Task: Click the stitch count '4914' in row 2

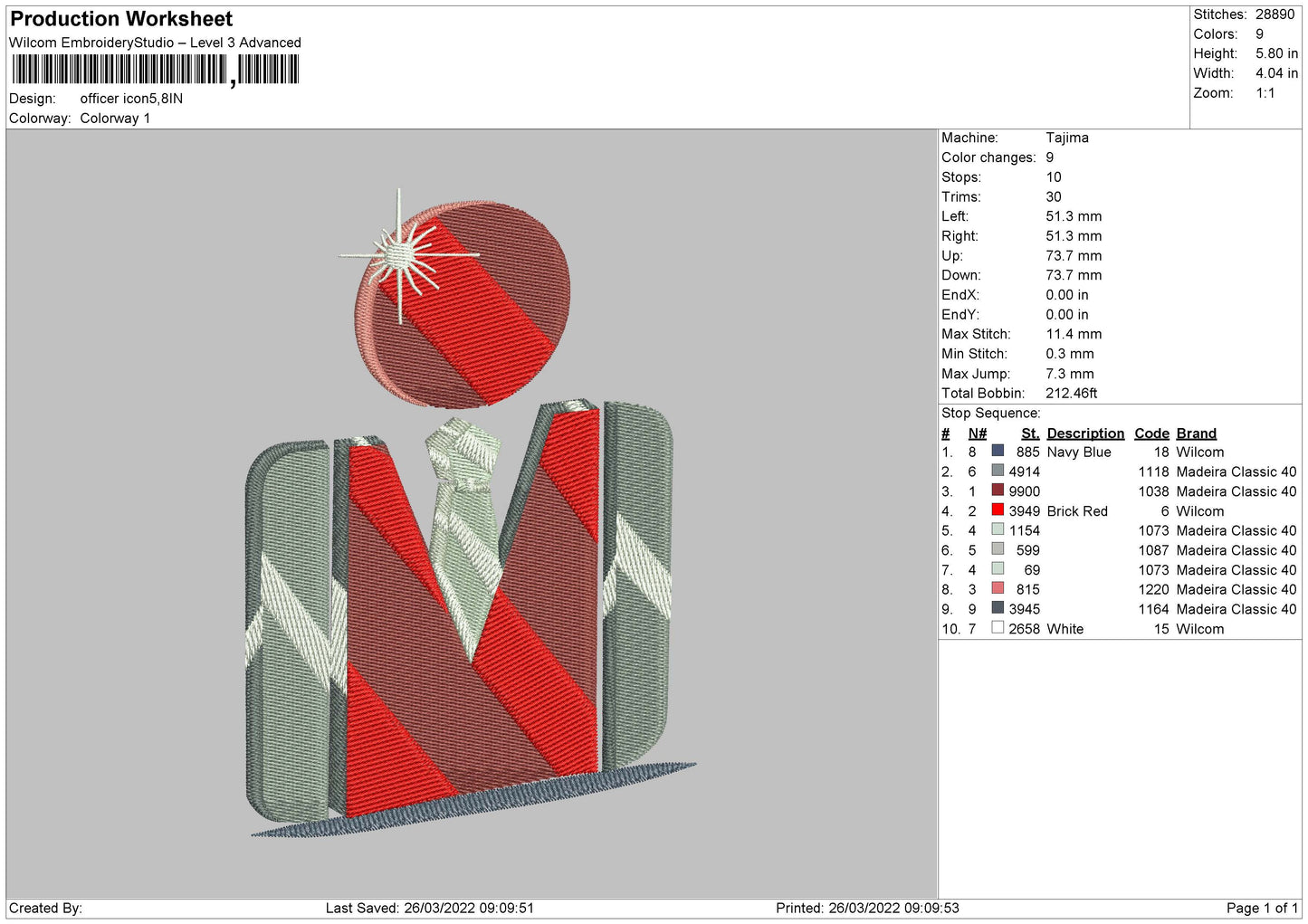Action: 1025,472
